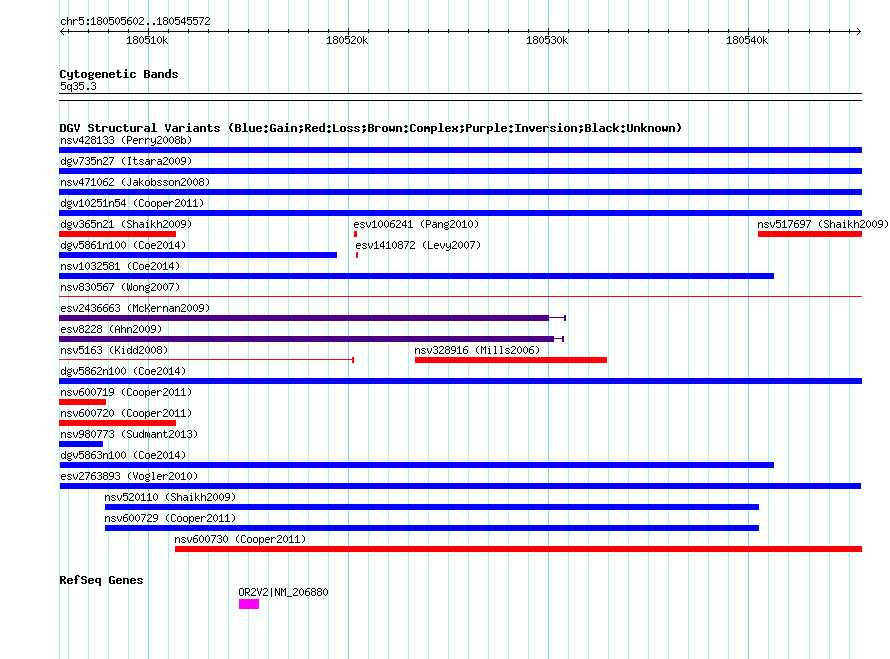Click the nsv428133 (Perry2008b) variant label

pyautogui.click(x=126, y=140)
